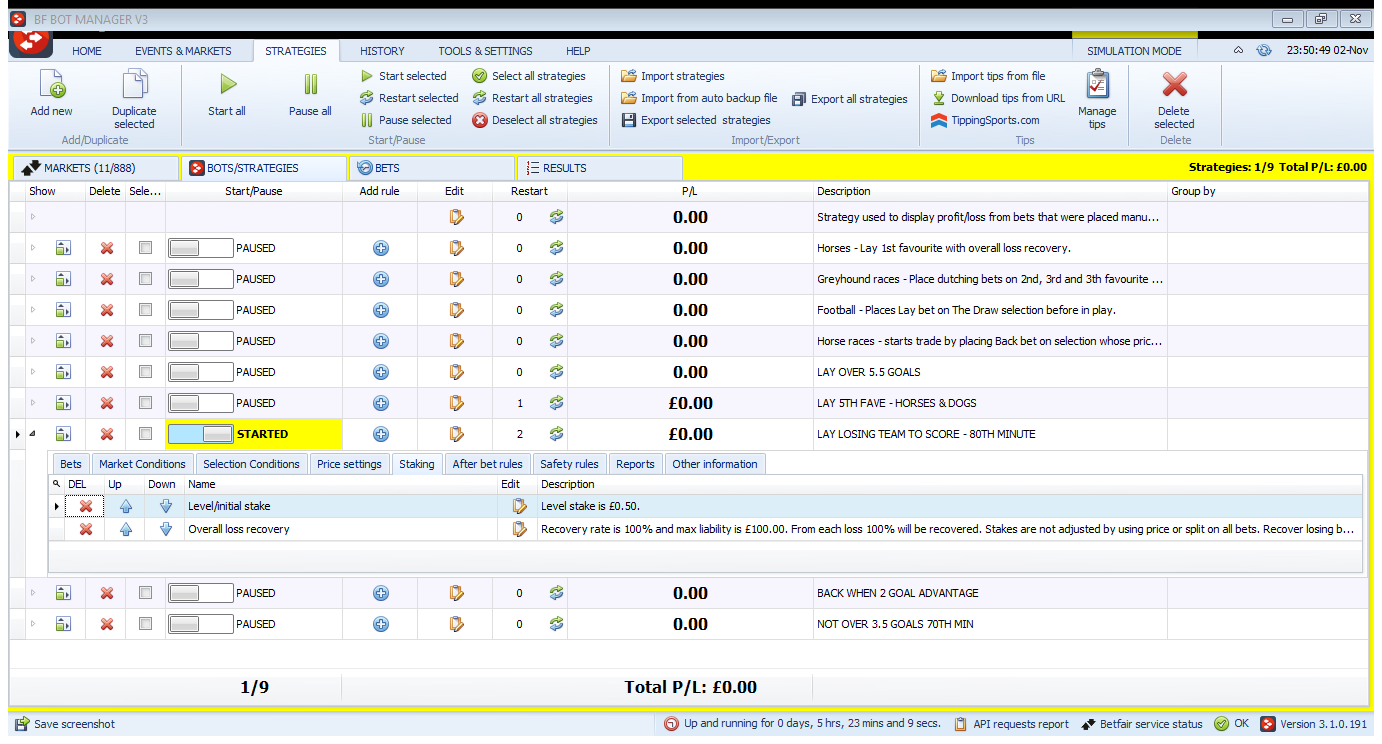Screen dimensions: 1382x744
Task: Click Download tips from URL
Action: 998,98
